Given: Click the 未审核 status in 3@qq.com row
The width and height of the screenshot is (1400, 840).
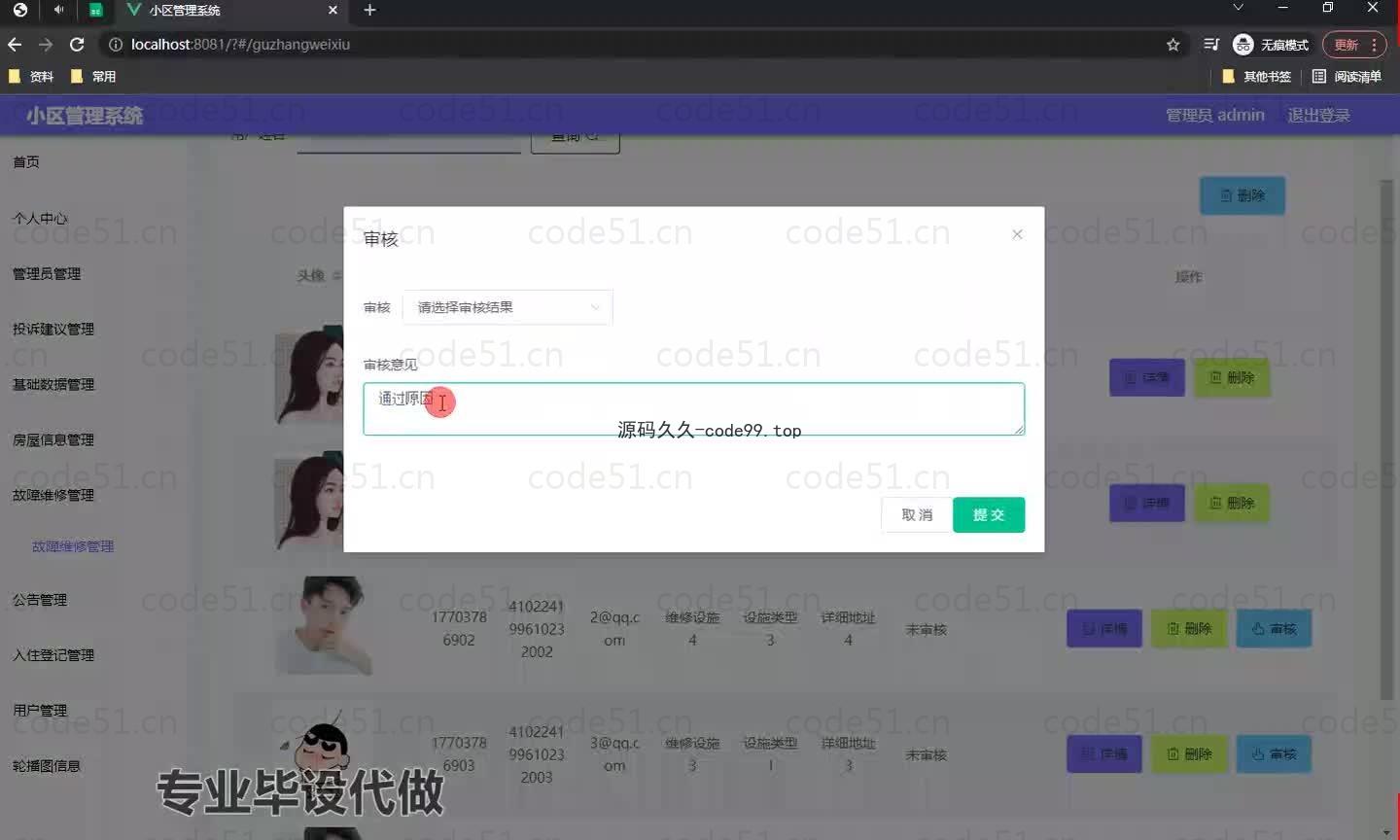Looking at the screenshot, I should tap(926, 754).
